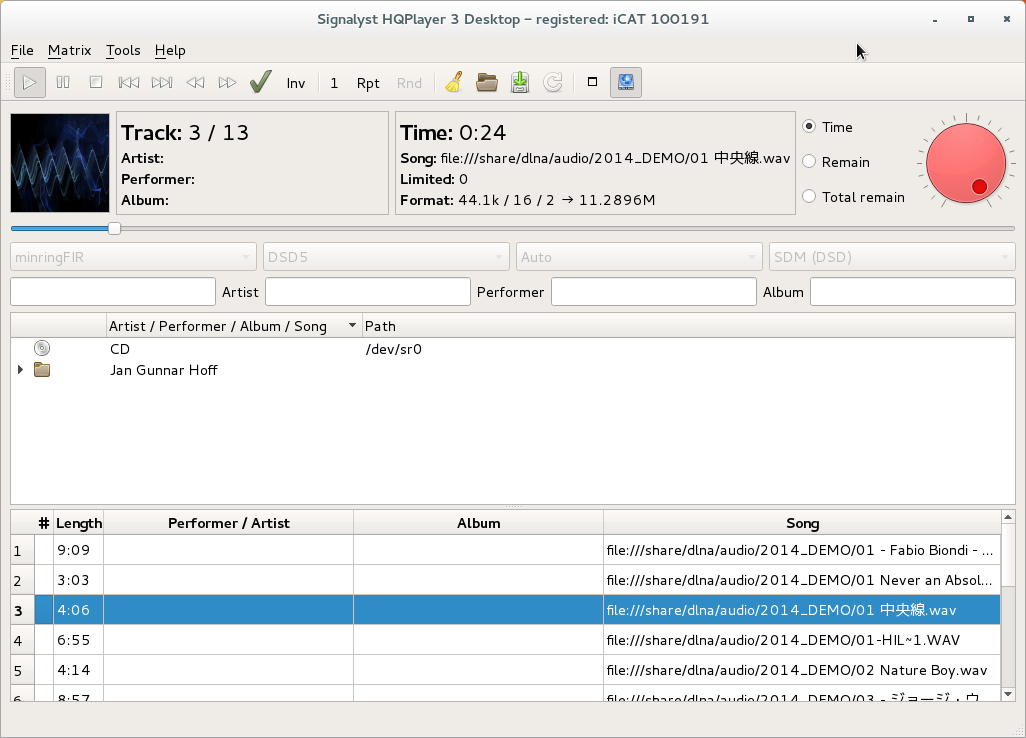Screen dimensions: 1026x738
Task: Open the Tools menu
Action: point(123,50)
